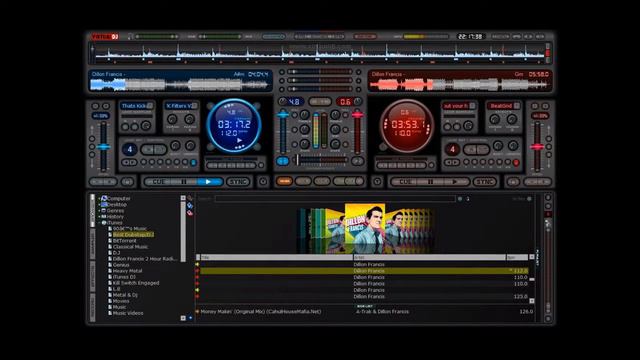Screen dimensions: 640x360
Task: Click the VirtualDJ logo
Action: click(105, 37)
